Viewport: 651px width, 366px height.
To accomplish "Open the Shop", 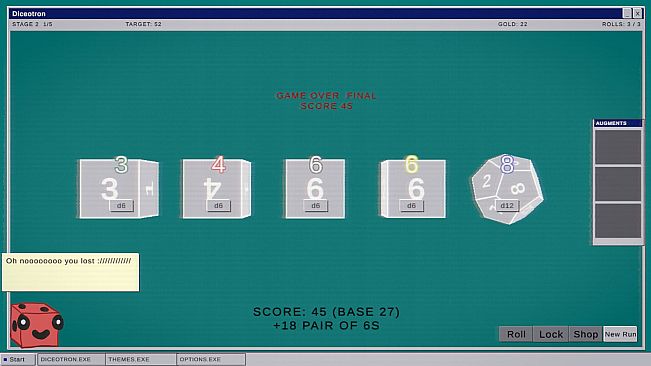I will [x=585, y=334].
